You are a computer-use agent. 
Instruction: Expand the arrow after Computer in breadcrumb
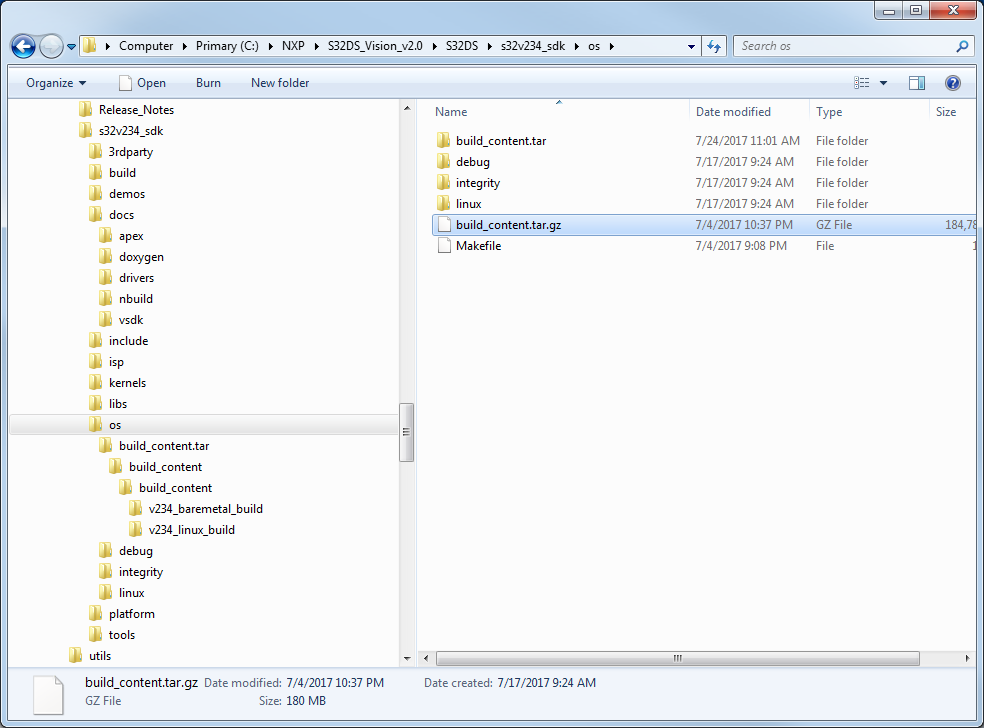(184, 46)
